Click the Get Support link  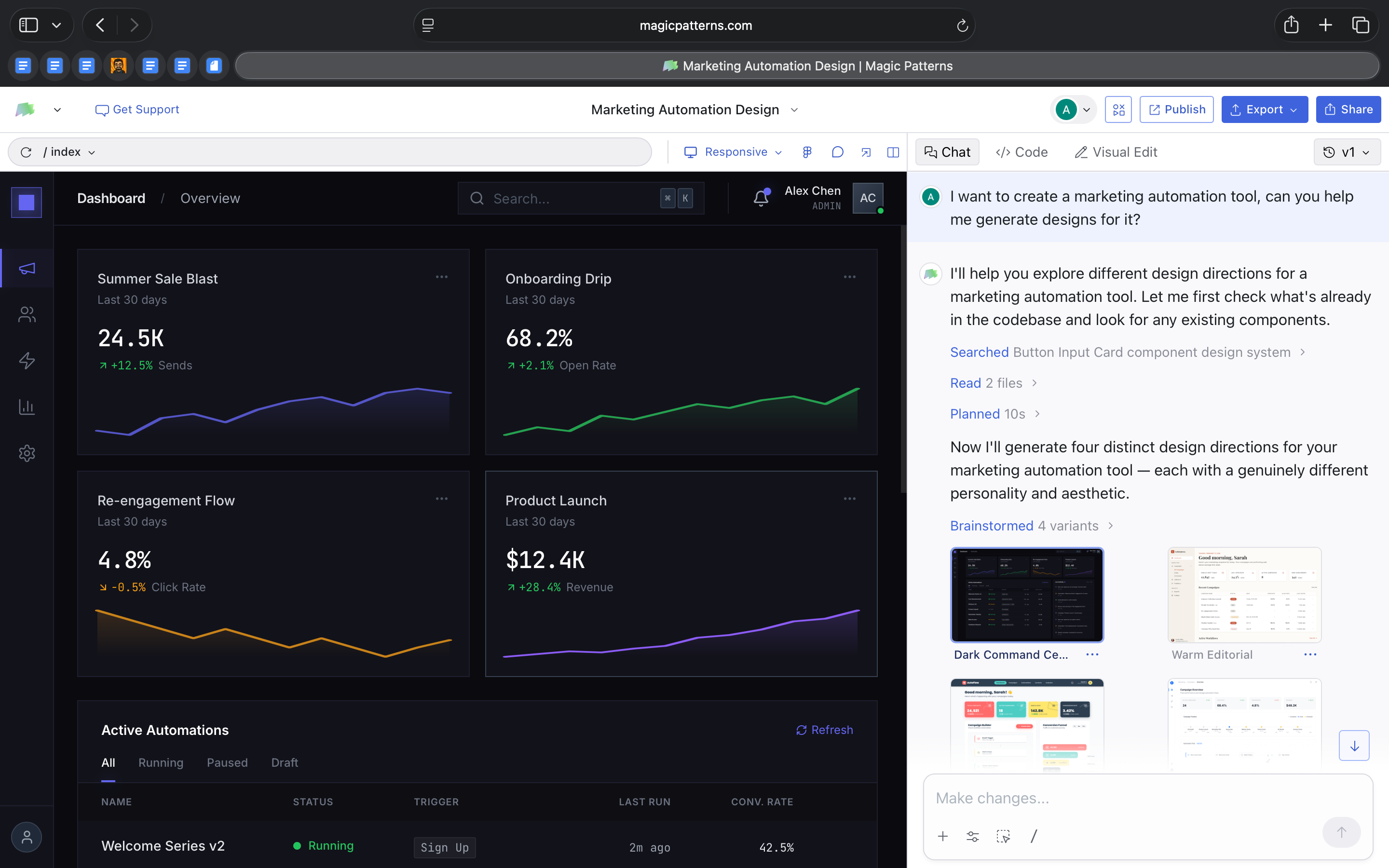click(137, 109)
